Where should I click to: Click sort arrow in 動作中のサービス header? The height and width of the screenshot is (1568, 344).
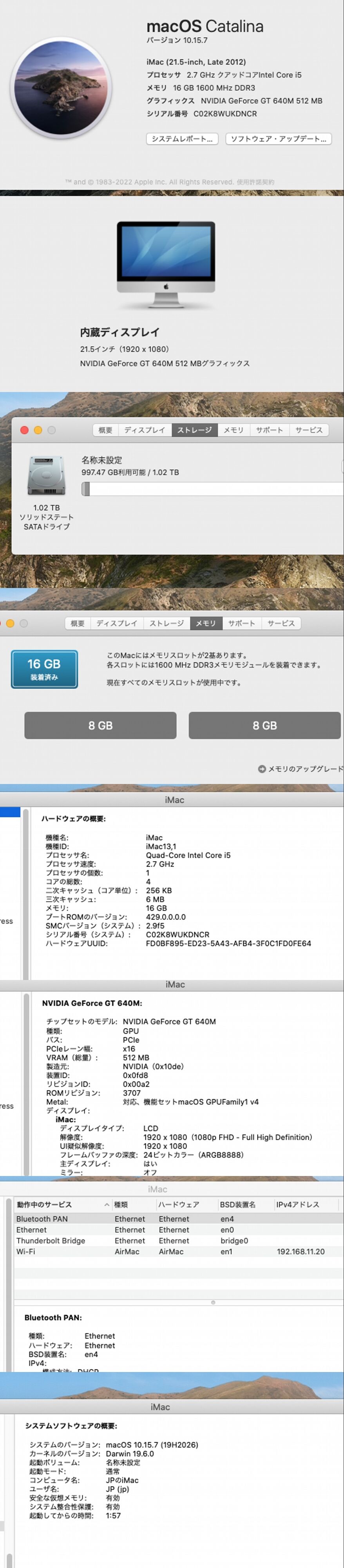coord(107,1205)
